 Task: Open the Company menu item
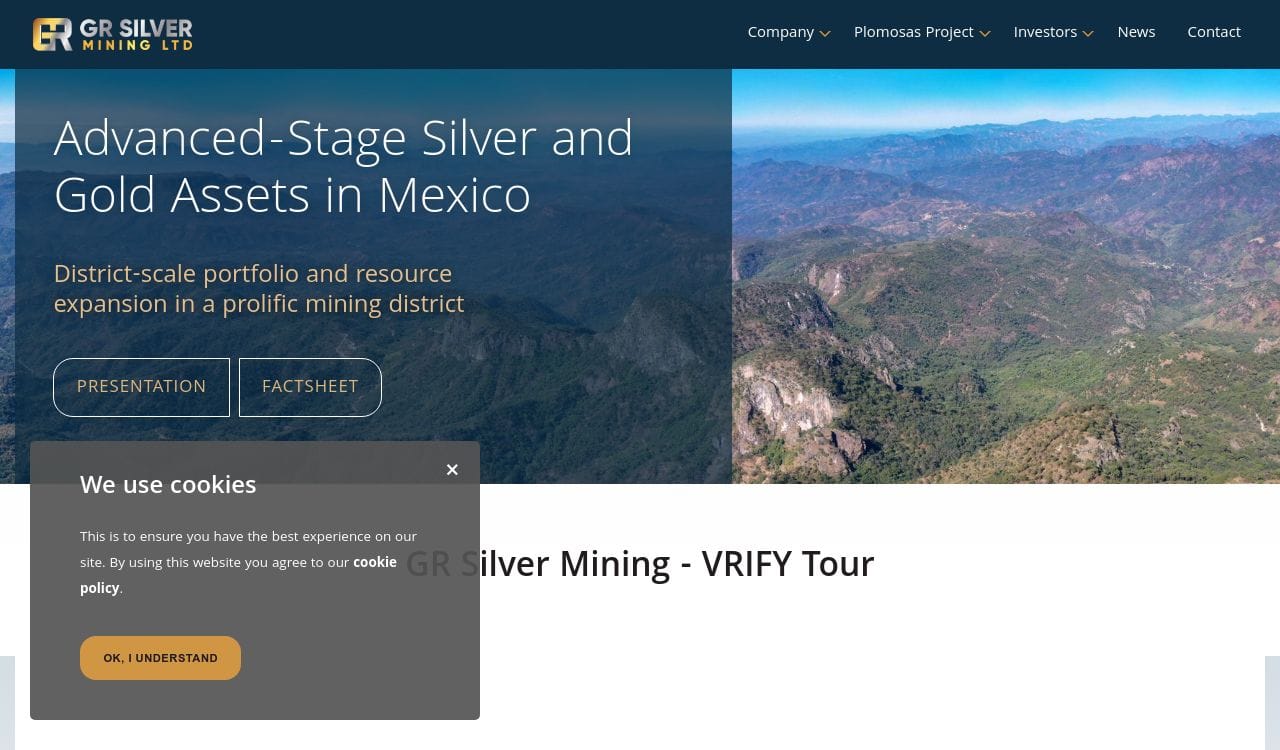coord(780,32)
